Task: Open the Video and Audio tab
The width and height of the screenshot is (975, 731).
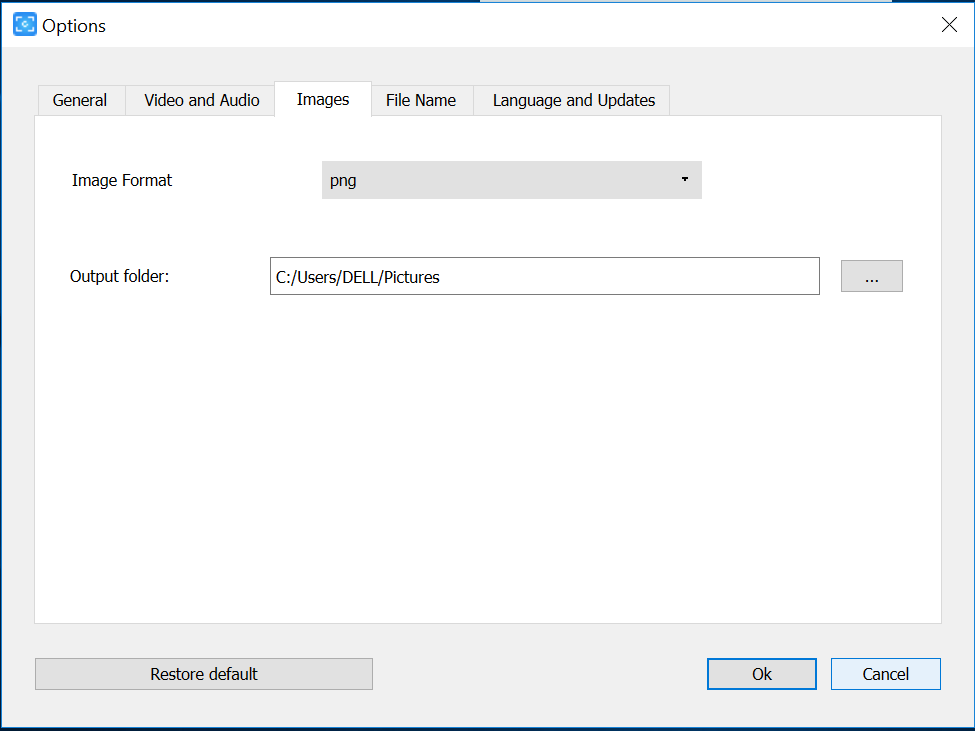Action: [201, 100]
